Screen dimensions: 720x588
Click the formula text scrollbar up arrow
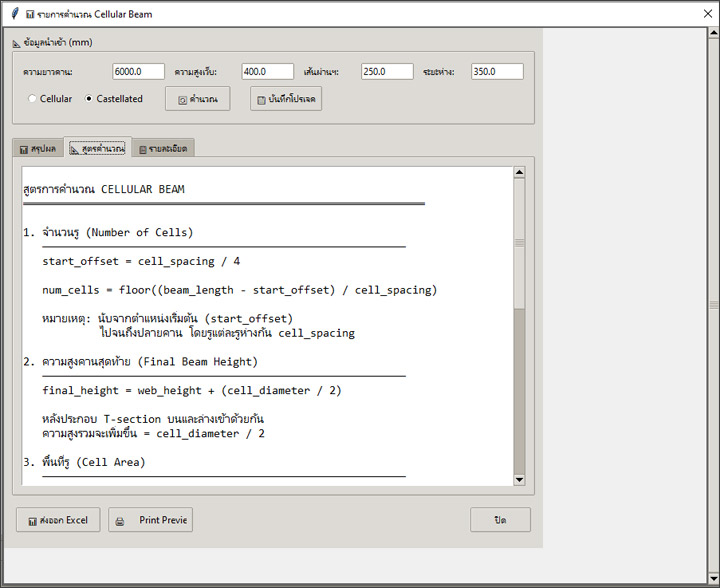click(x=519, y=172)
